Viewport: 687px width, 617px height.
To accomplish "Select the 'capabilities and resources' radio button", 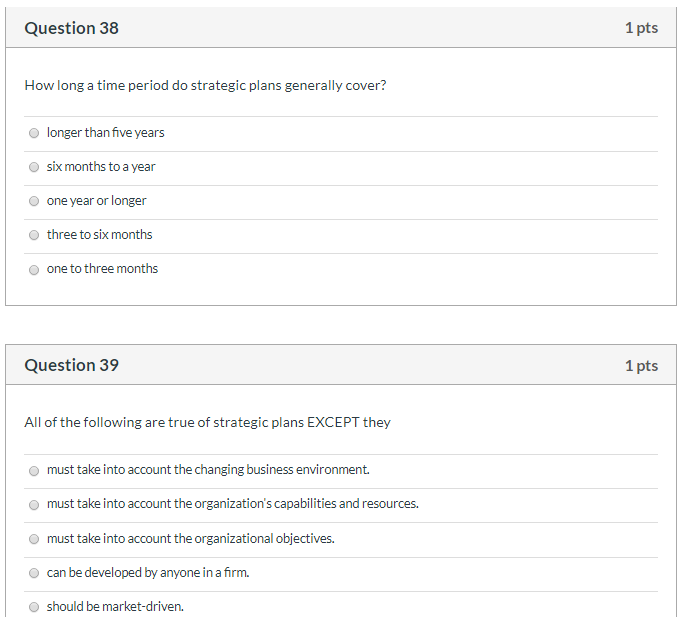I will point(34,504).
